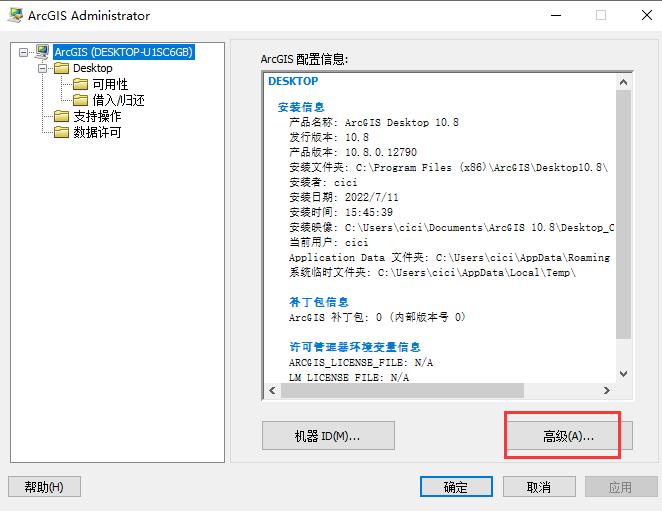Click the Application Data 文件夹 line

(450, 258)
